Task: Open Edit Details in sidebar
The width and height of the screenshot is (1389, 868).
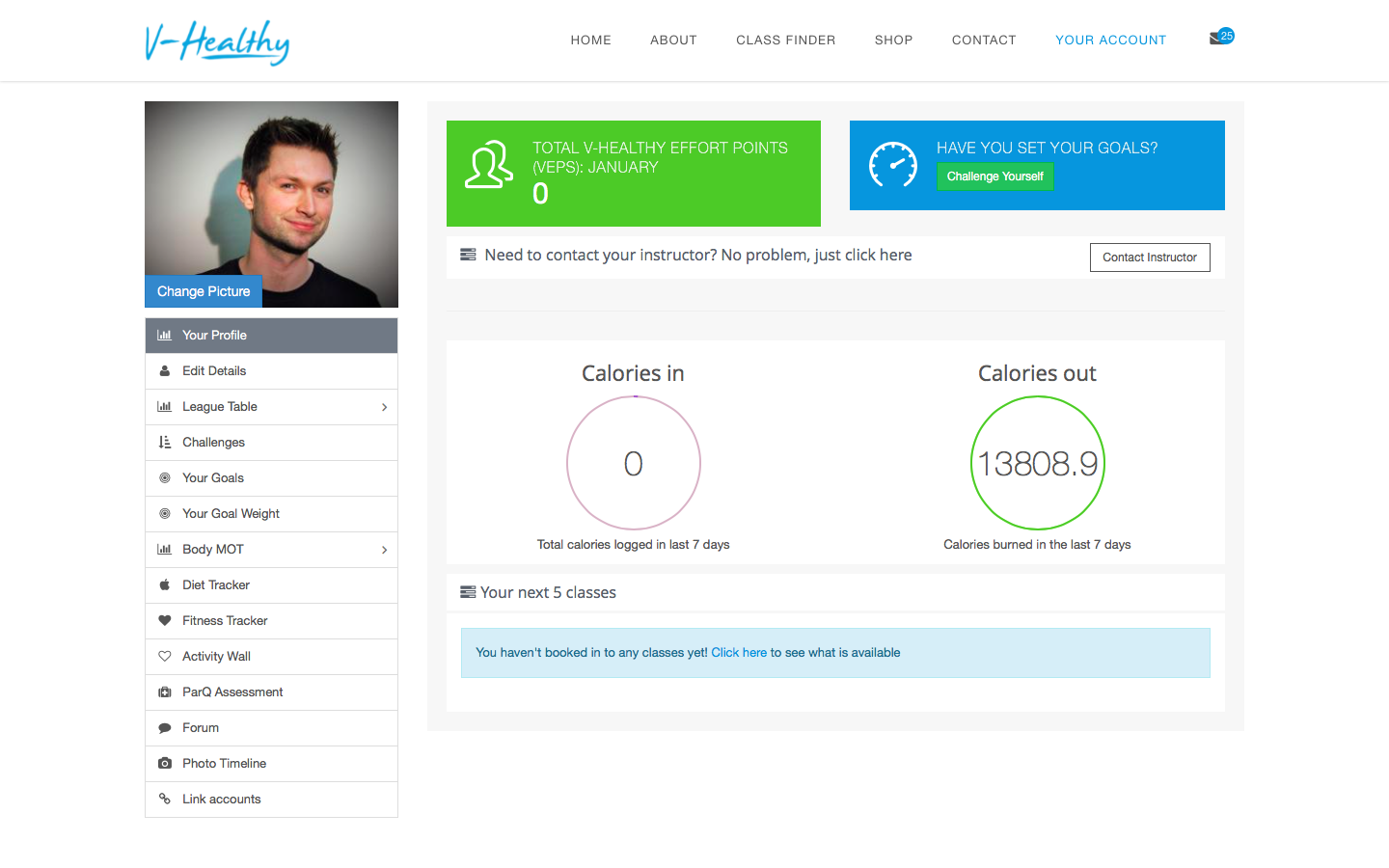Action: 271,371
